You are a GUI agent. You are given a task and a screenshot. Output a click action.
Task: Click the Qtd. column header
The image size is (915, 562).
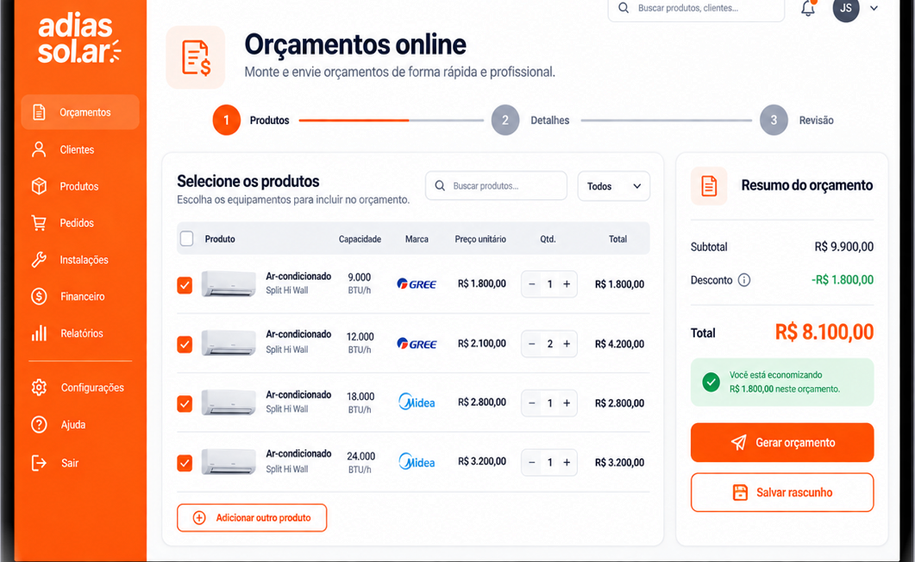548,239
